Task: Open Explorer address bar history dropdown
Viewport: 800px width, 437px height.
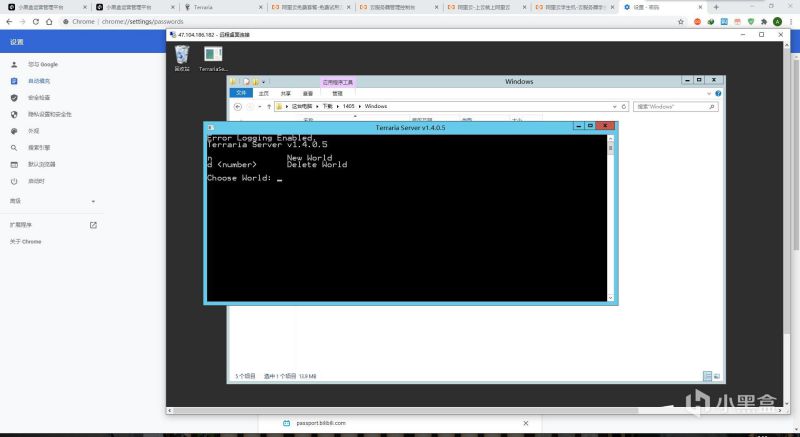Action: click(x=614, y=107)
